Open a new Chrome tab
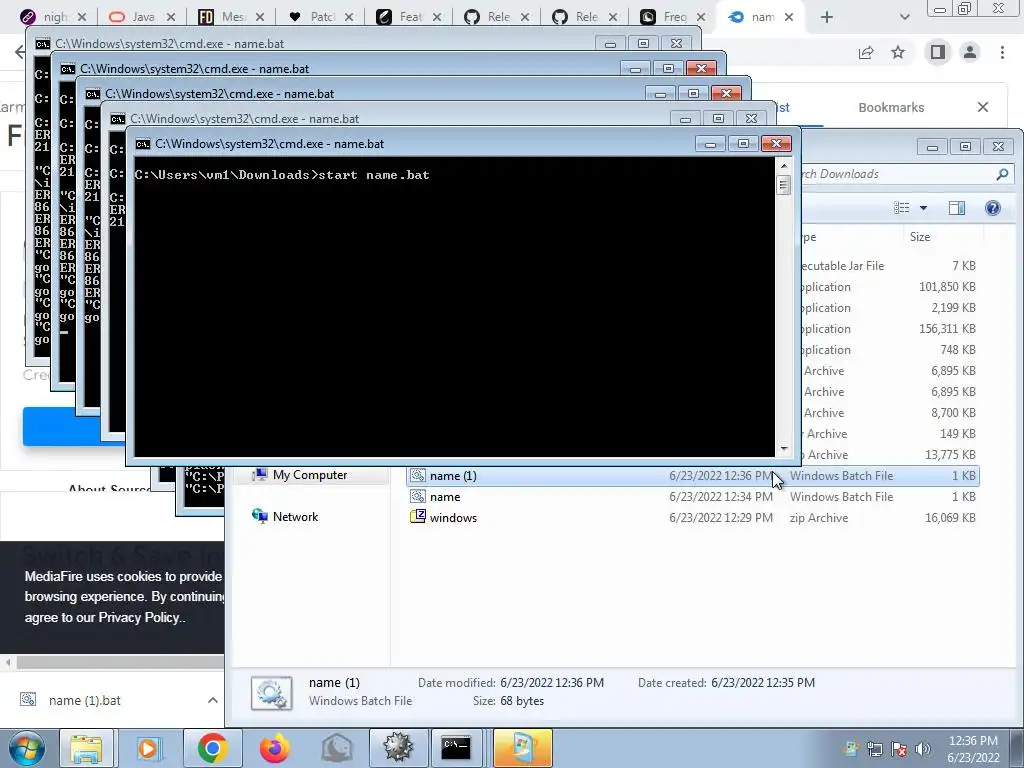The width and height of the screenshot is (1024, 768). (x=827, y=17)
